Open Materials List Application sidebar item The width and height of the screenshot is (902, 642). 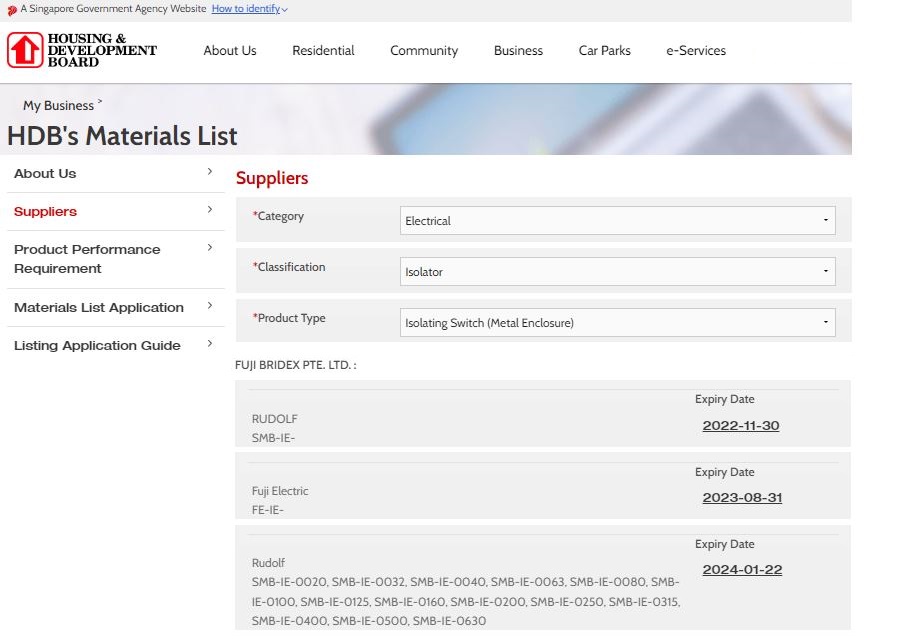pos(99,307)
